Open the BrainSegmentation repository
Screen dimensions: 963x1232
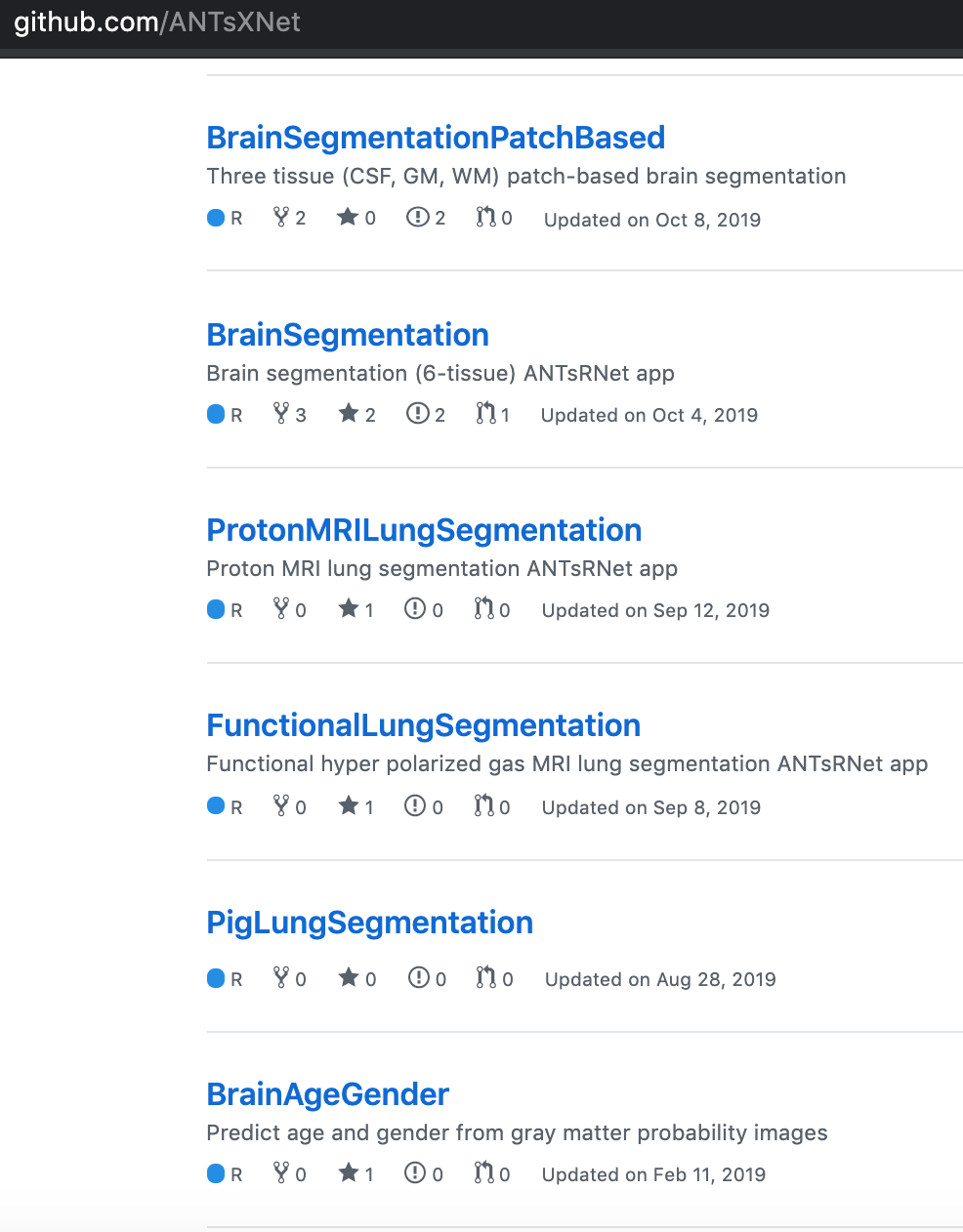point(348,335)
